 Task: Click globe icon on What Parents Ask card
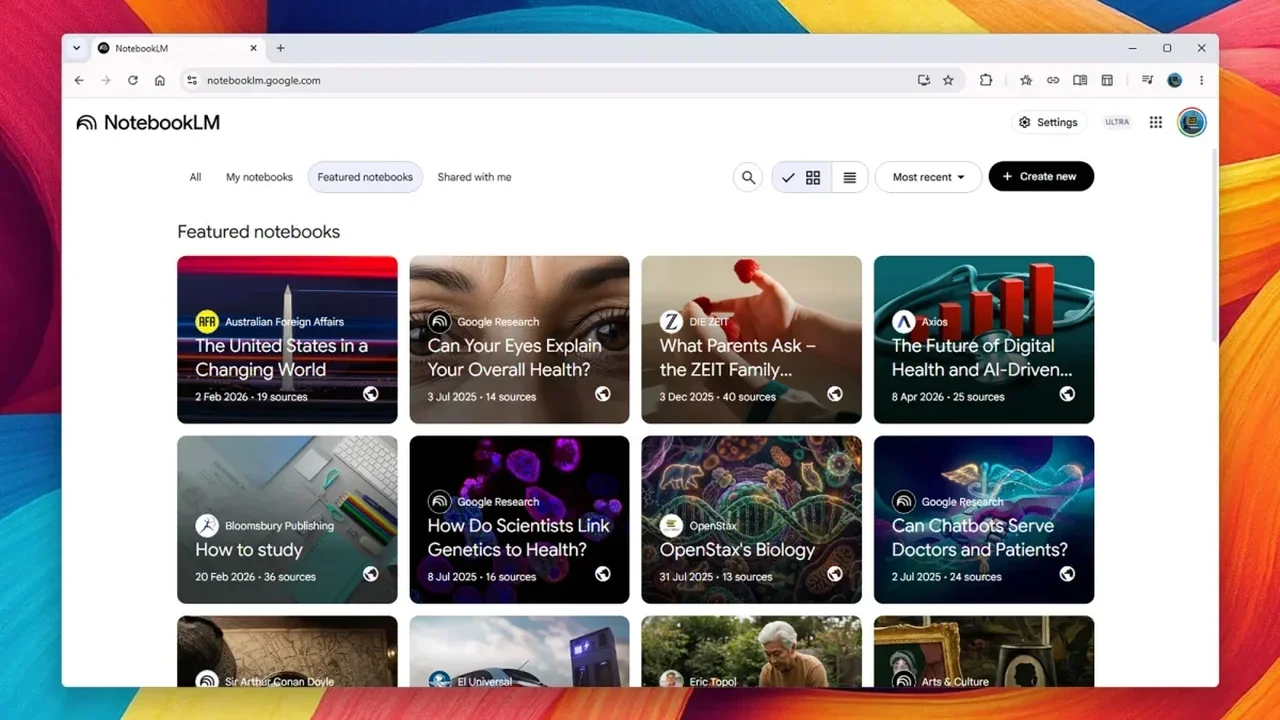click(x=835, y=394)
